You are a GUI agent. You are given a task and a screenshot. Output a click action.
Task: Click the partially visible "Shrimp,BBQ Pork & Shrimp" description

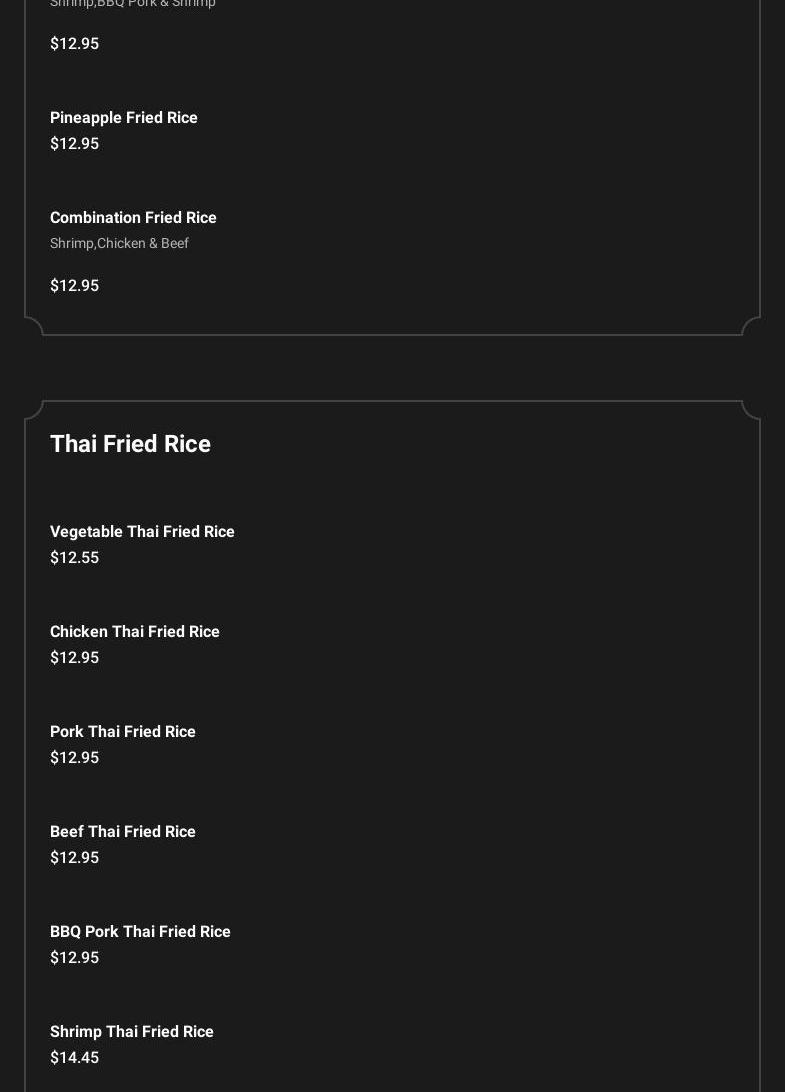tap(133, 4)
